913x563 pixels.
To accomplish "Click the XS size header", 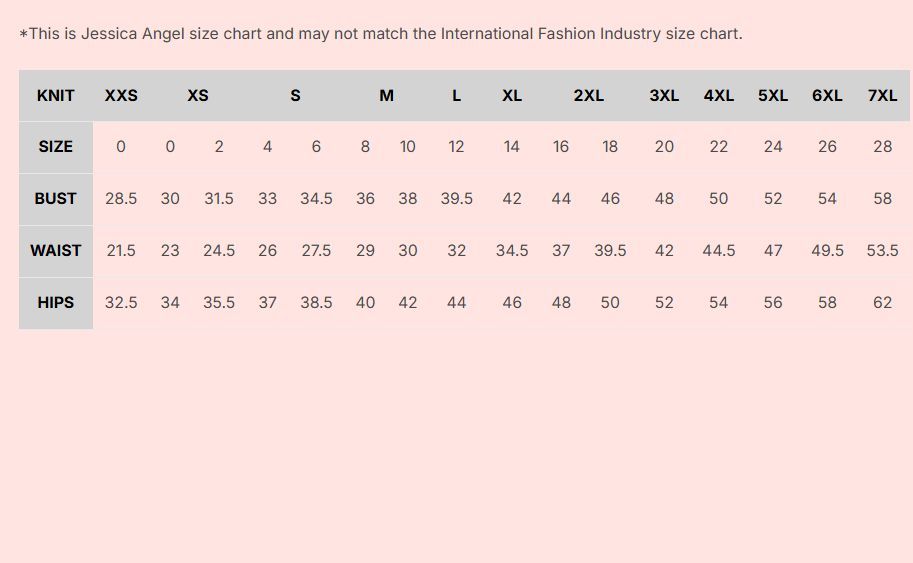I will coord(198,95).
